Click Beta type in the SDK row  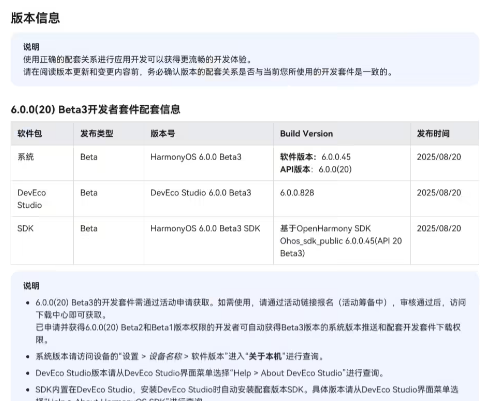(89, 228)
